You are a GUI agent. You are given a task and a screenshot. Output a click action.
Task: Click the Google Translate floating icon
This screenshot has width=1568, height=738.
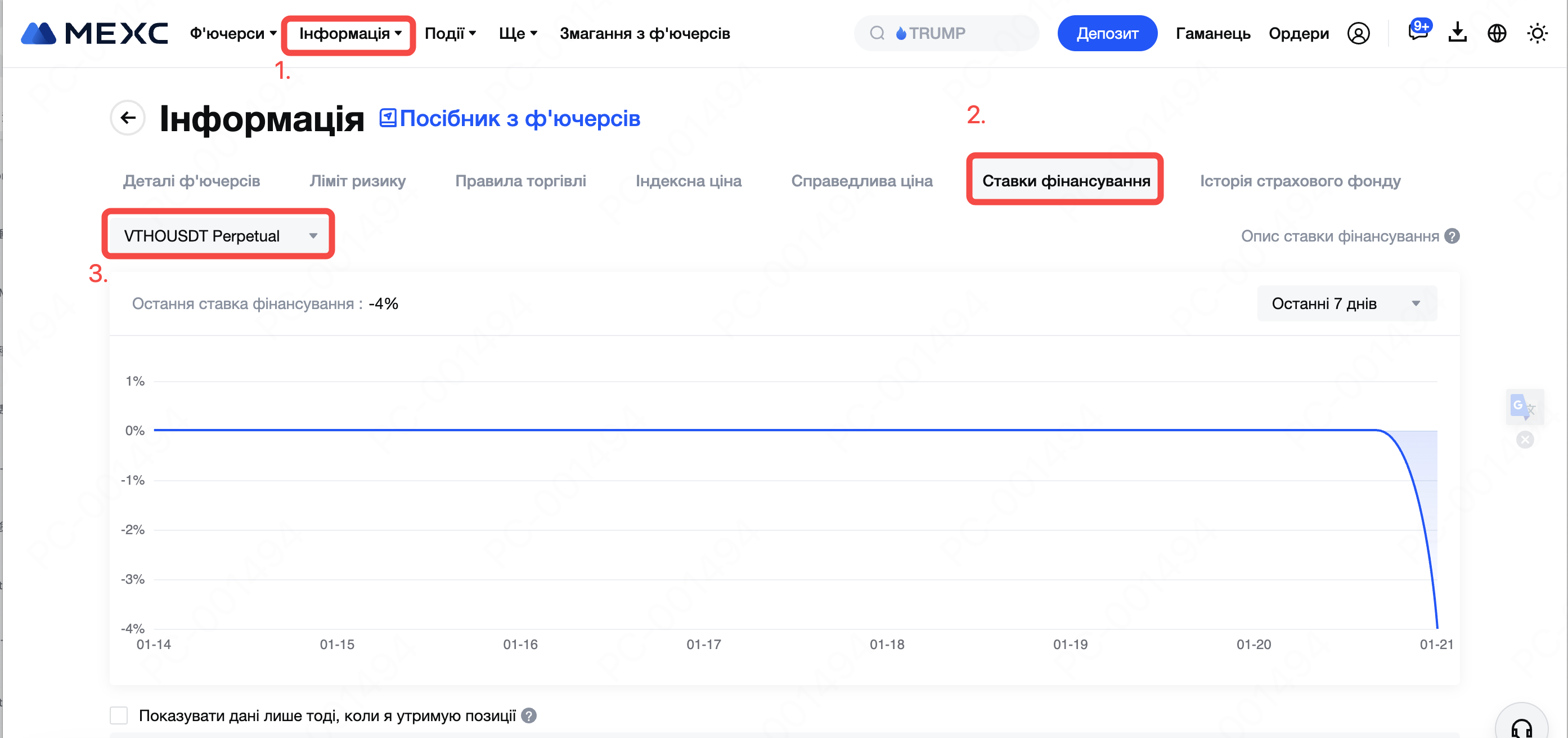tap(1524, 407)
